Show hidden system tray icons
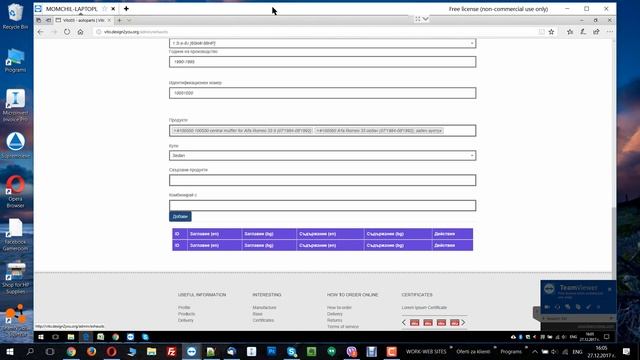This screenshot has width=640, height=360. coord(535,351)
